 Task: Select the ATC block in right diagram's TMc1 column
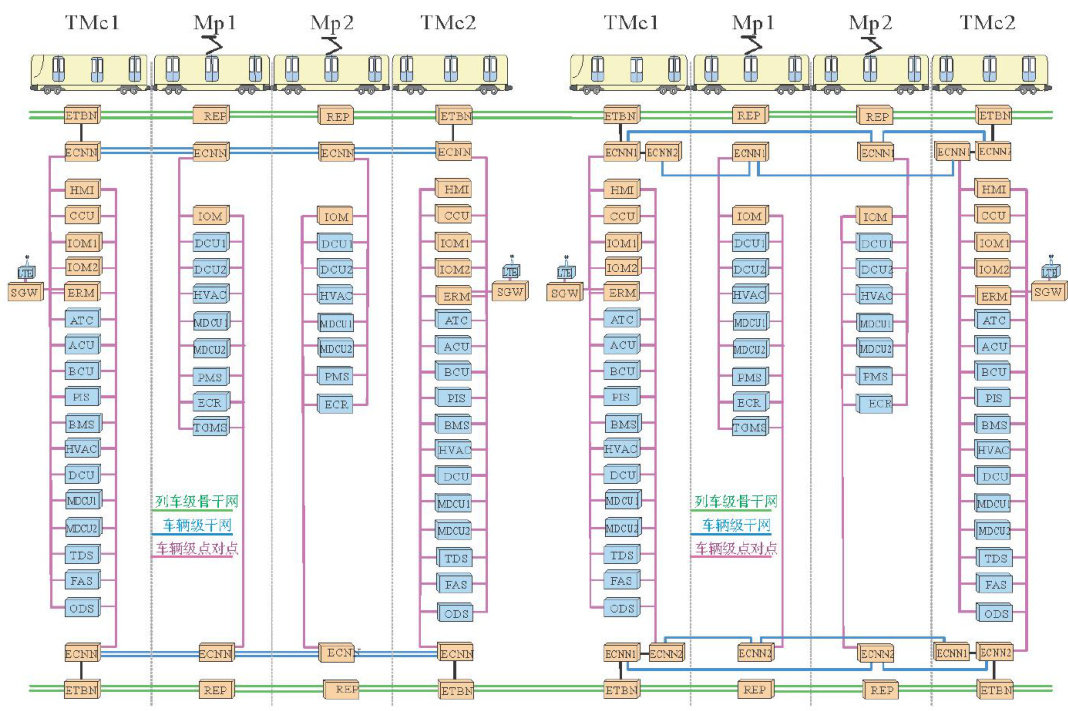pos(621,320)
